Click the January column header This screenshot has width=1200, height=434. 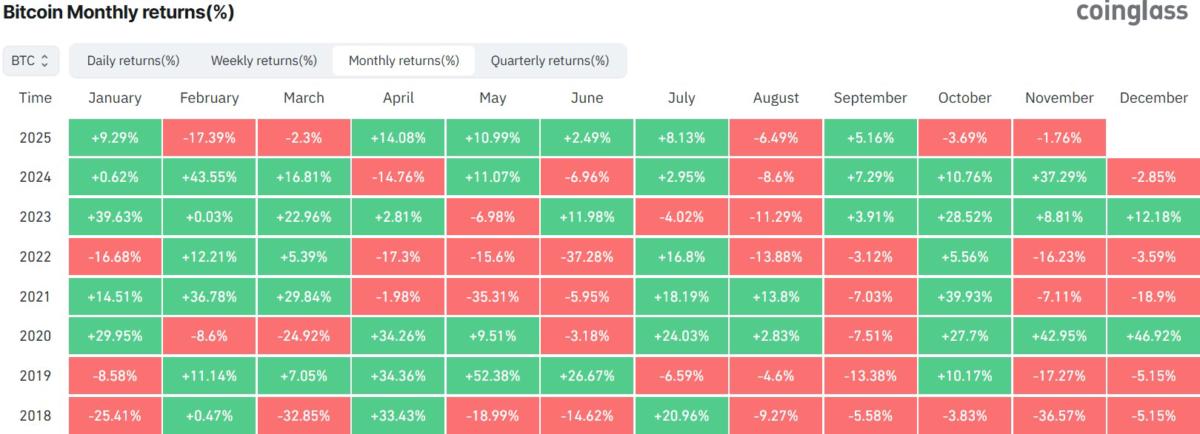115,98
